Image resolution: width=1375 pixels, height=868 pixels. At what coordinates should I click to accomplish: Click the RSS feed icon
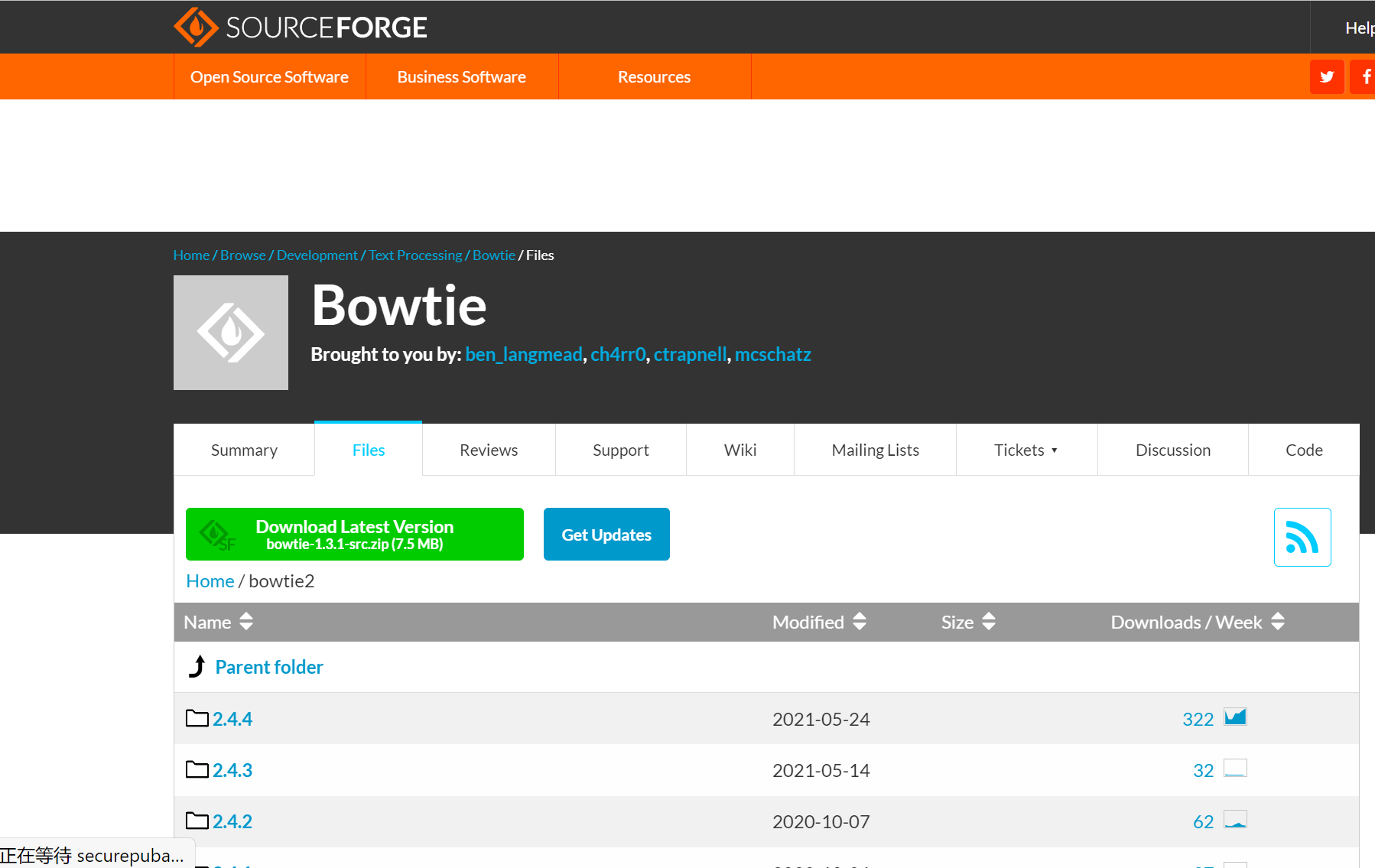(x=1302, y=537)
